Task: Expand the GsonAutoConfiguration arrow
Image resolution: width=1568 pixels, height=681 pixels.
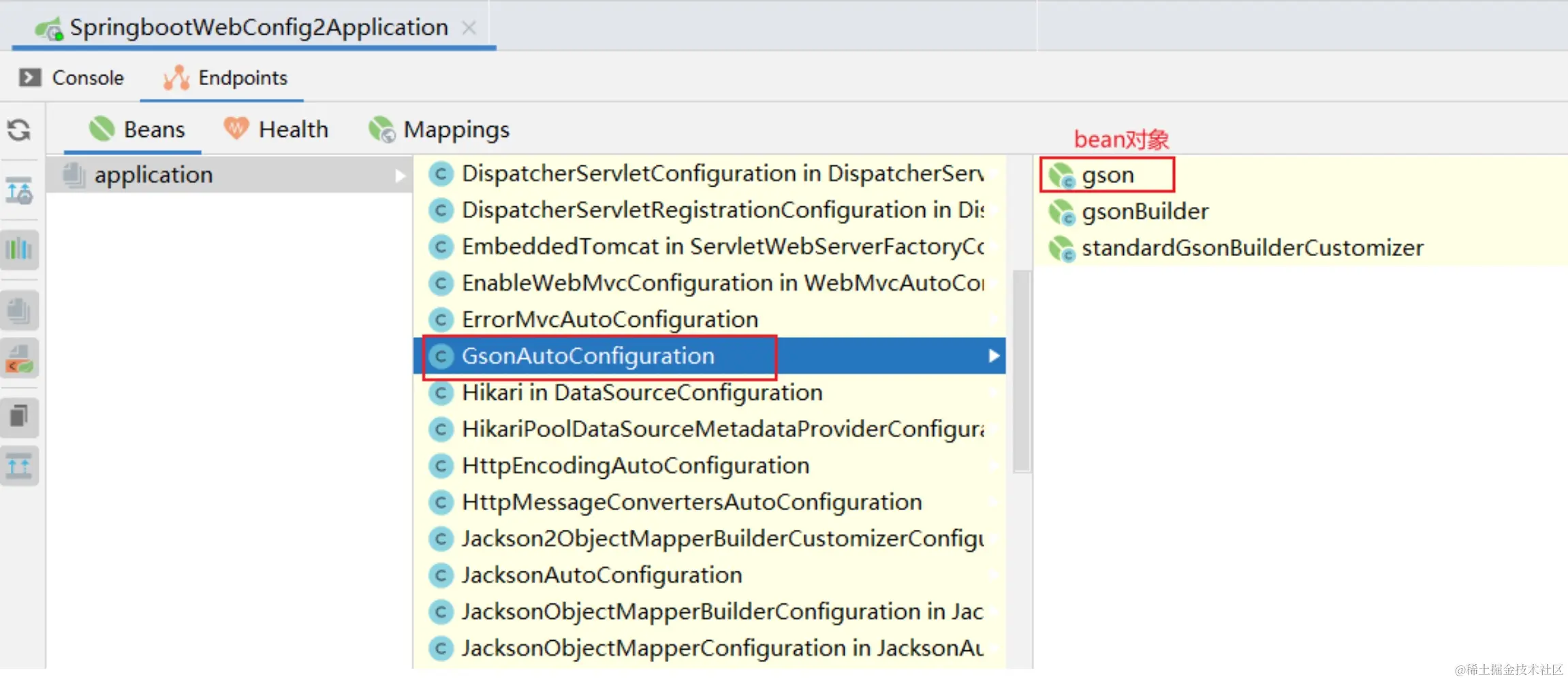Action: pos(994,355)
